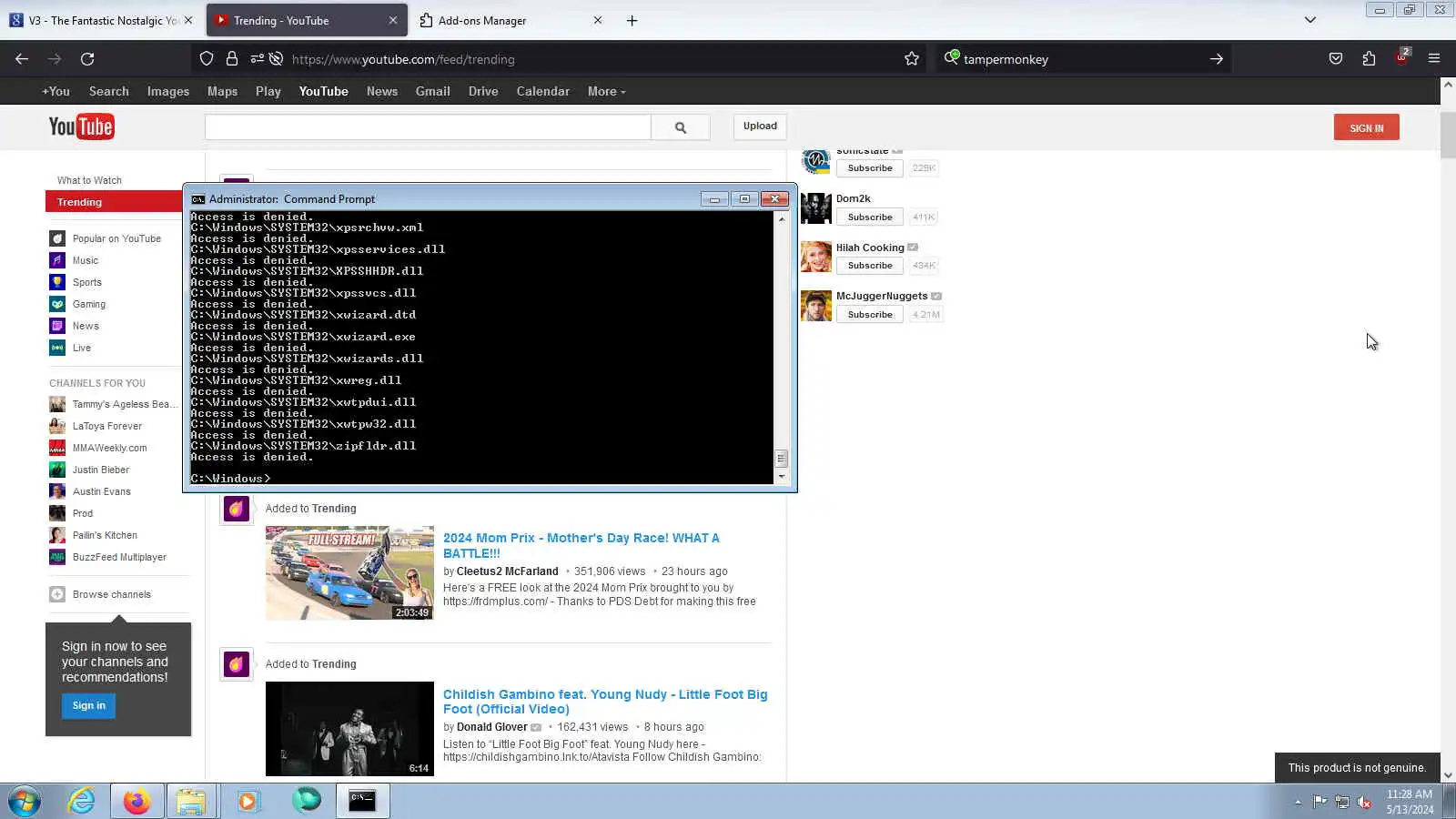Switch to V3 Fantastic Nostalgic YouTube tab

(100, 20)
